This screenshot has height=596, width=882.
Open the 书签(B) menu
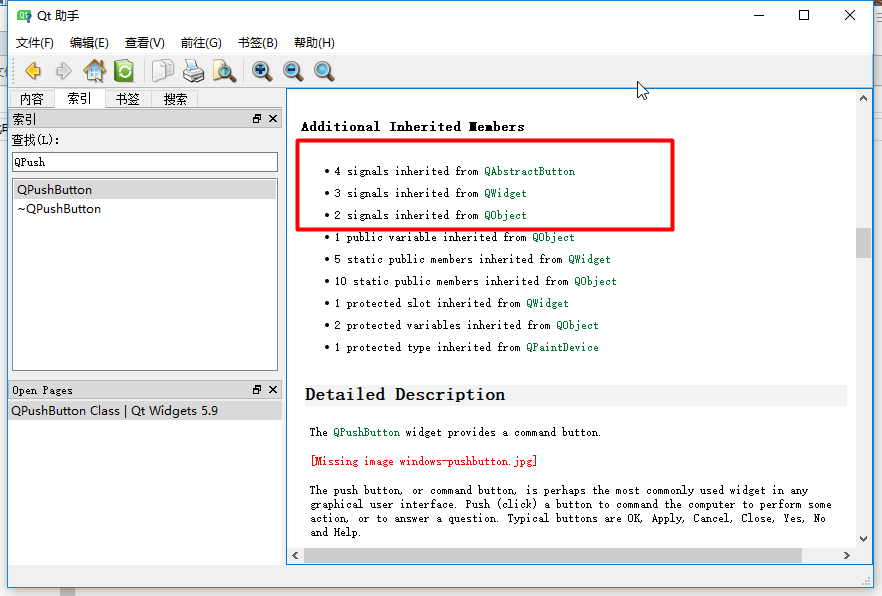coord(258,43)
